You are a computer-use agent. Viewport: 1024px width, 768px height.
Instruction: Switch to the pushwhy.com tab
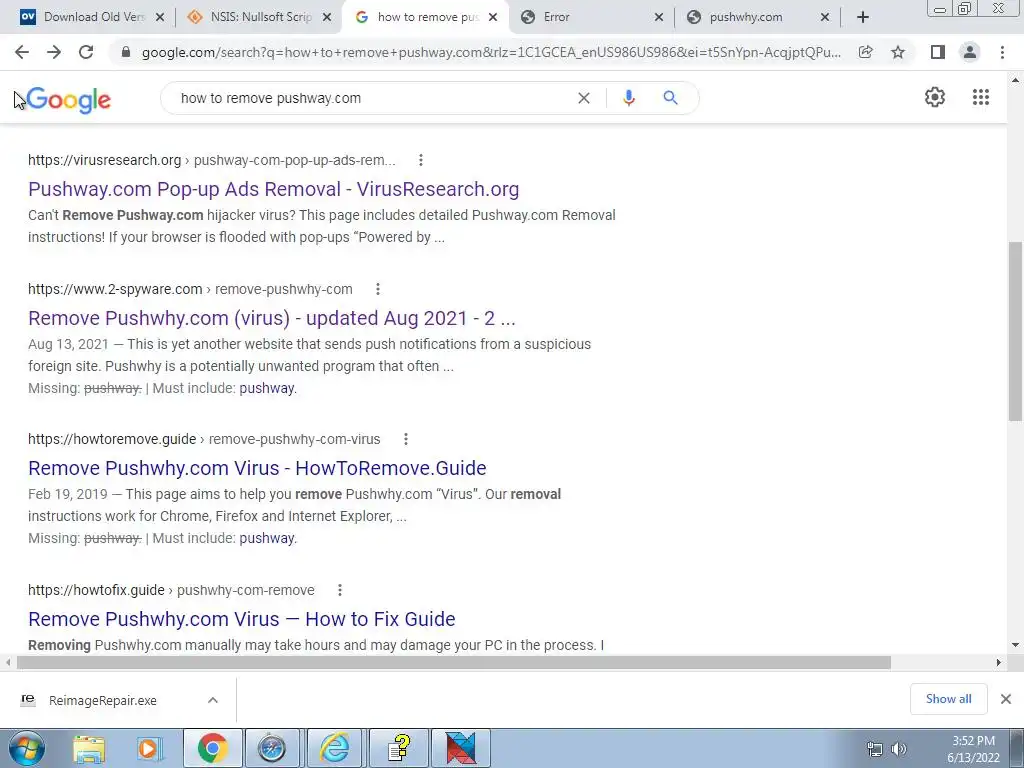pyautogui.click(x=758, y=18)
